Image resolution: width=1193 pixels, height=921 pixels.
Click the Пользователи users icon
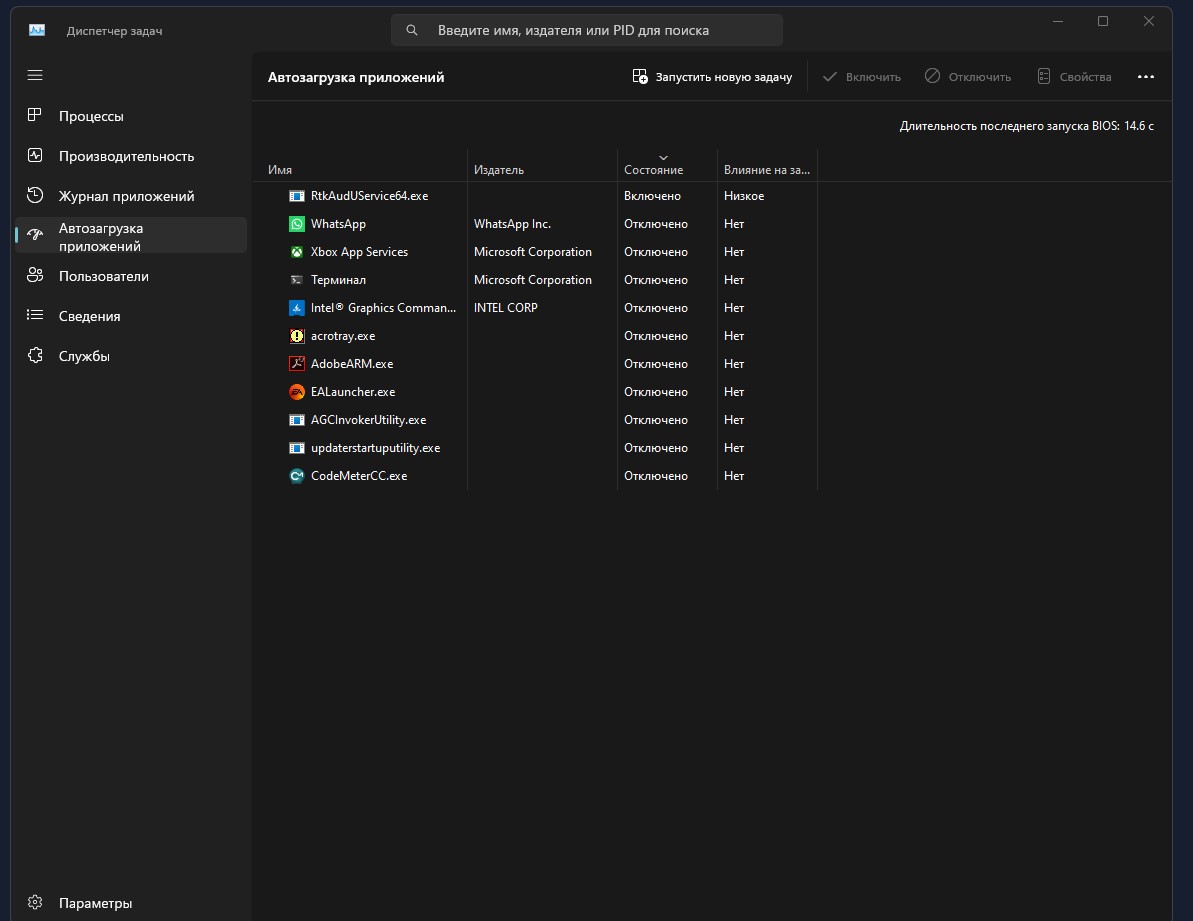[x=35, y=275]
